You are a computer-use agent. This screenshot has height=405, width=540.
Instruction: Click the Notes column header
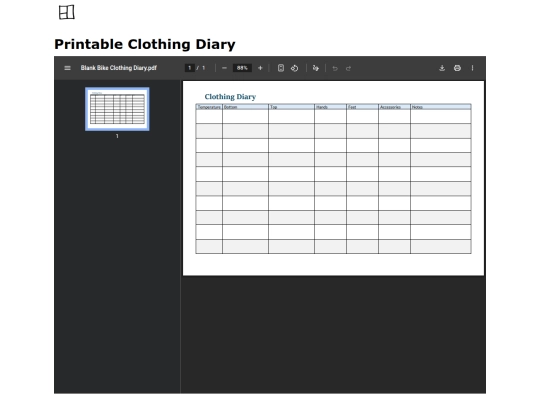(441, 107)
